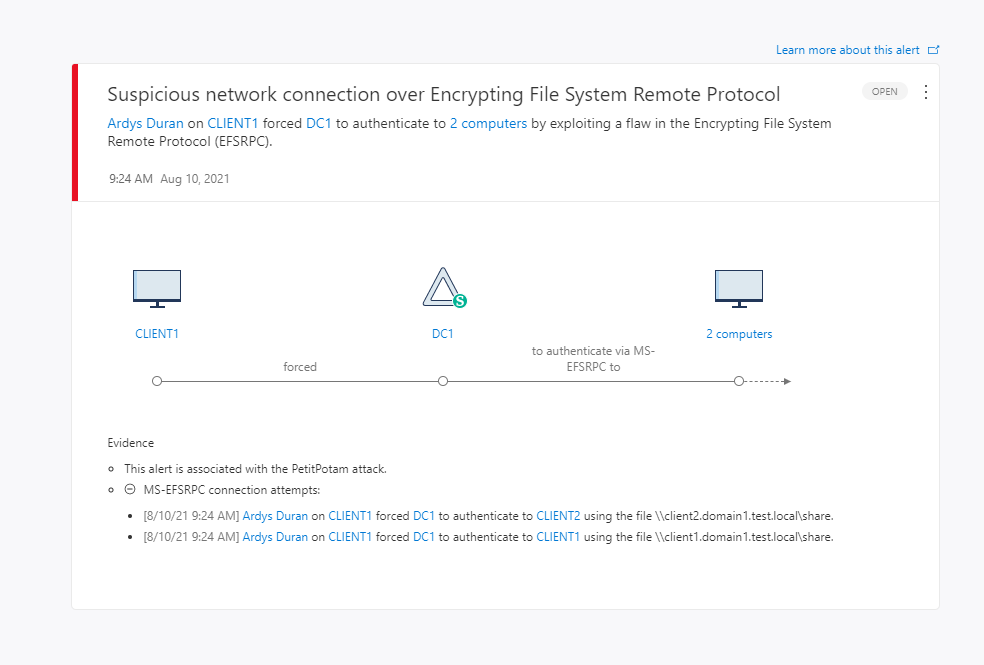Image resolution: width=984 pixels, height=665 pixels.
Task: Click the DC1 node circle on timeline
Action: [x=443, y=381]
